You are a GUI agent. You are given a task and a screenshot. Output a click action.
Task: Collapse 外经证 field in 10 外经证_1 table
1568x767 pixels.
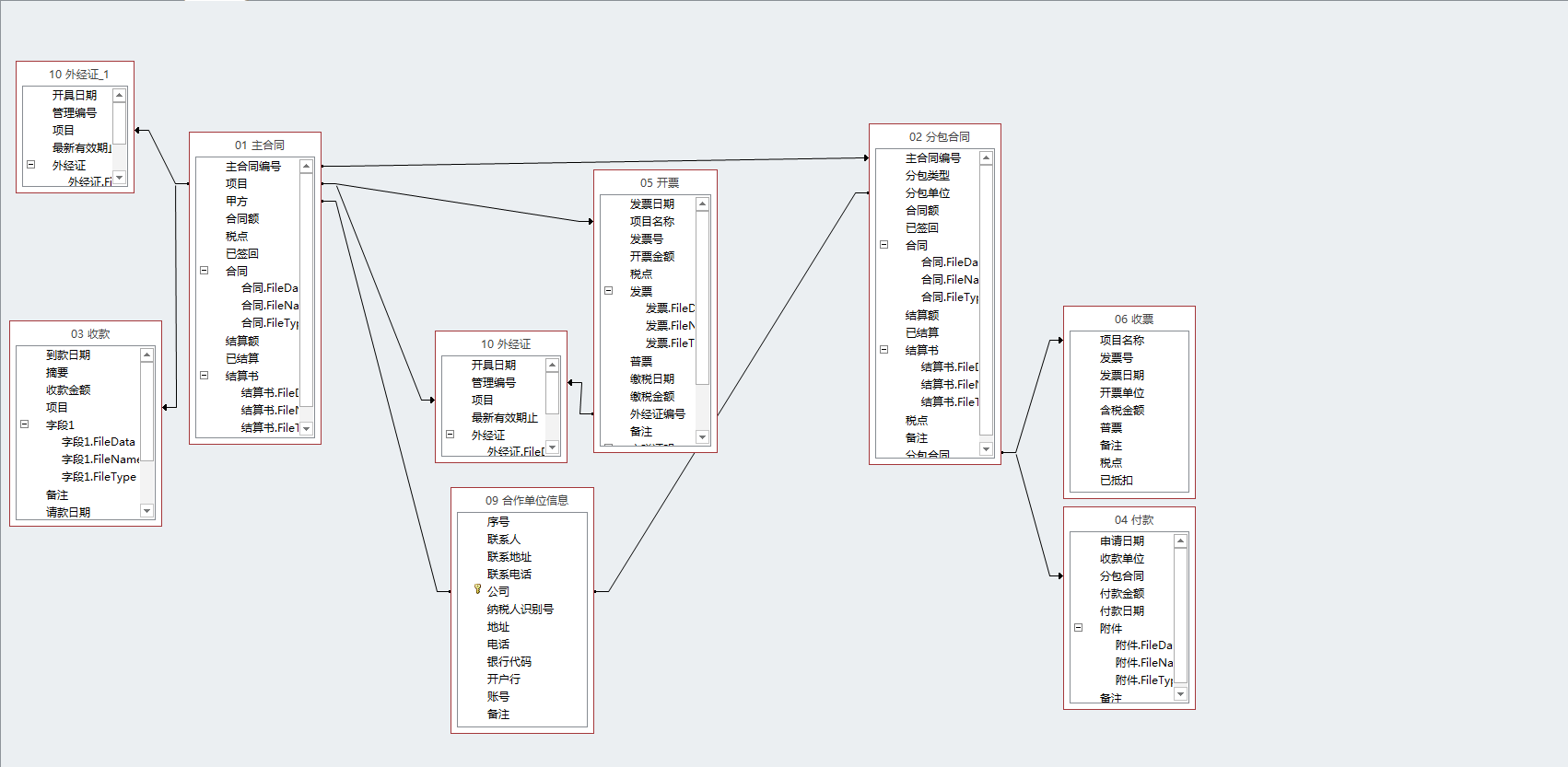point(30,165)
